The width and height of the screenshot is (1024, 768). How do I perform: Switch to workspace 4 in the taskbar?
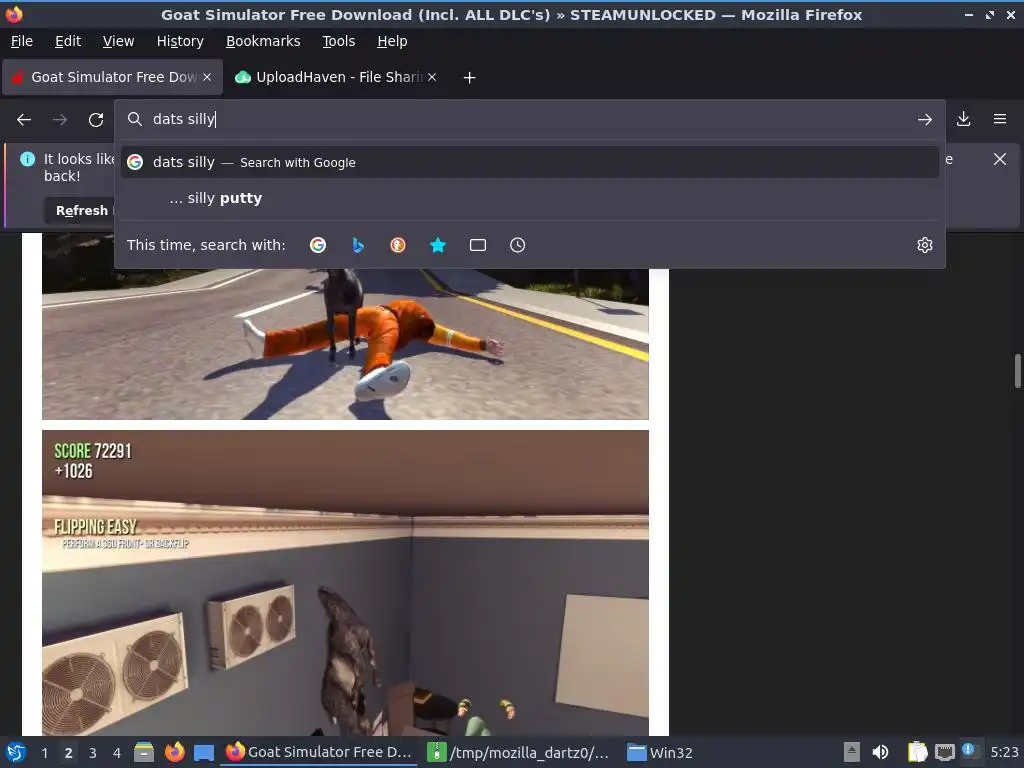(x=117, y=753)
